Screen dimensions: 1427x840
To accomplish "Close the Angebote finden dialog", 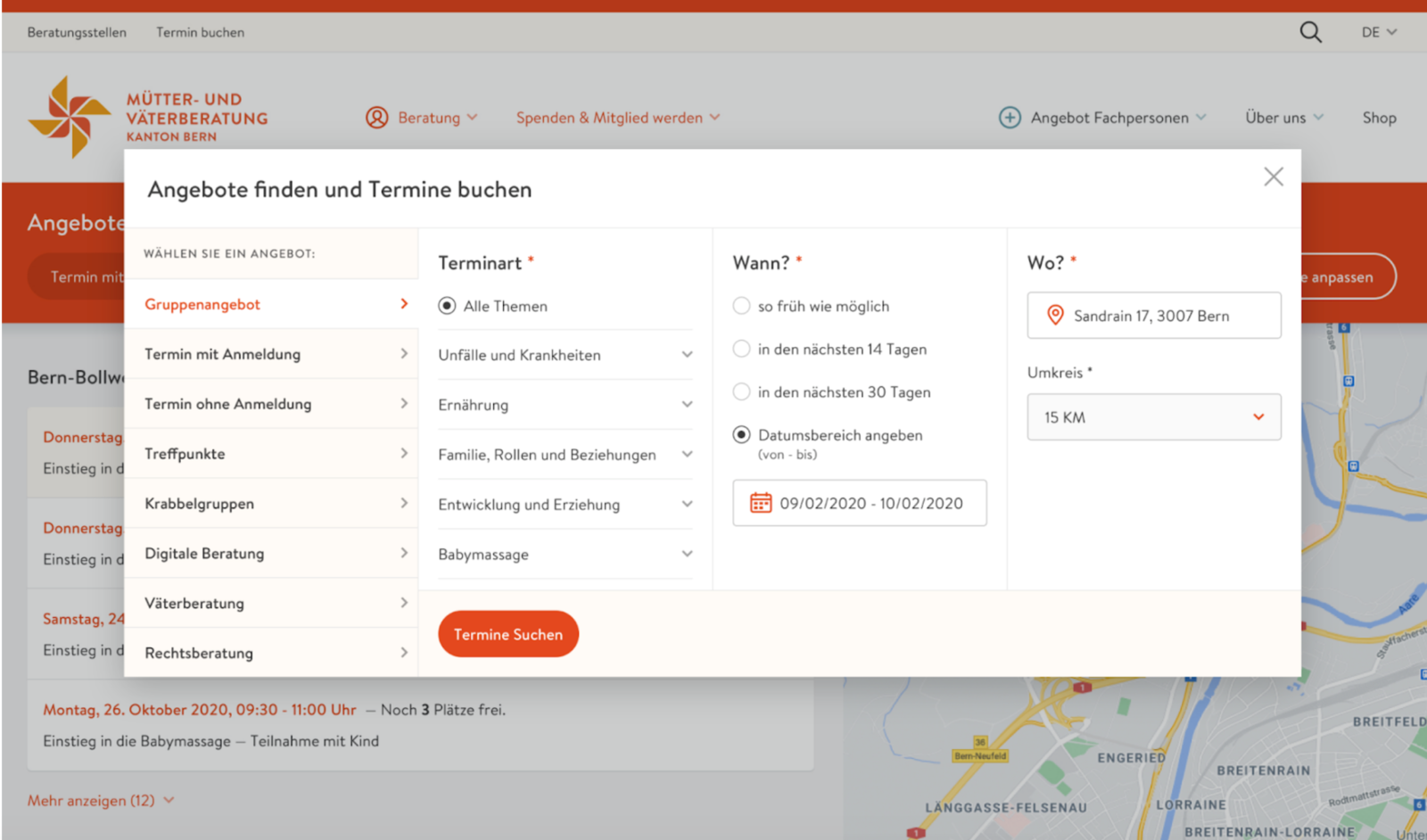I will coord(1273,177).
